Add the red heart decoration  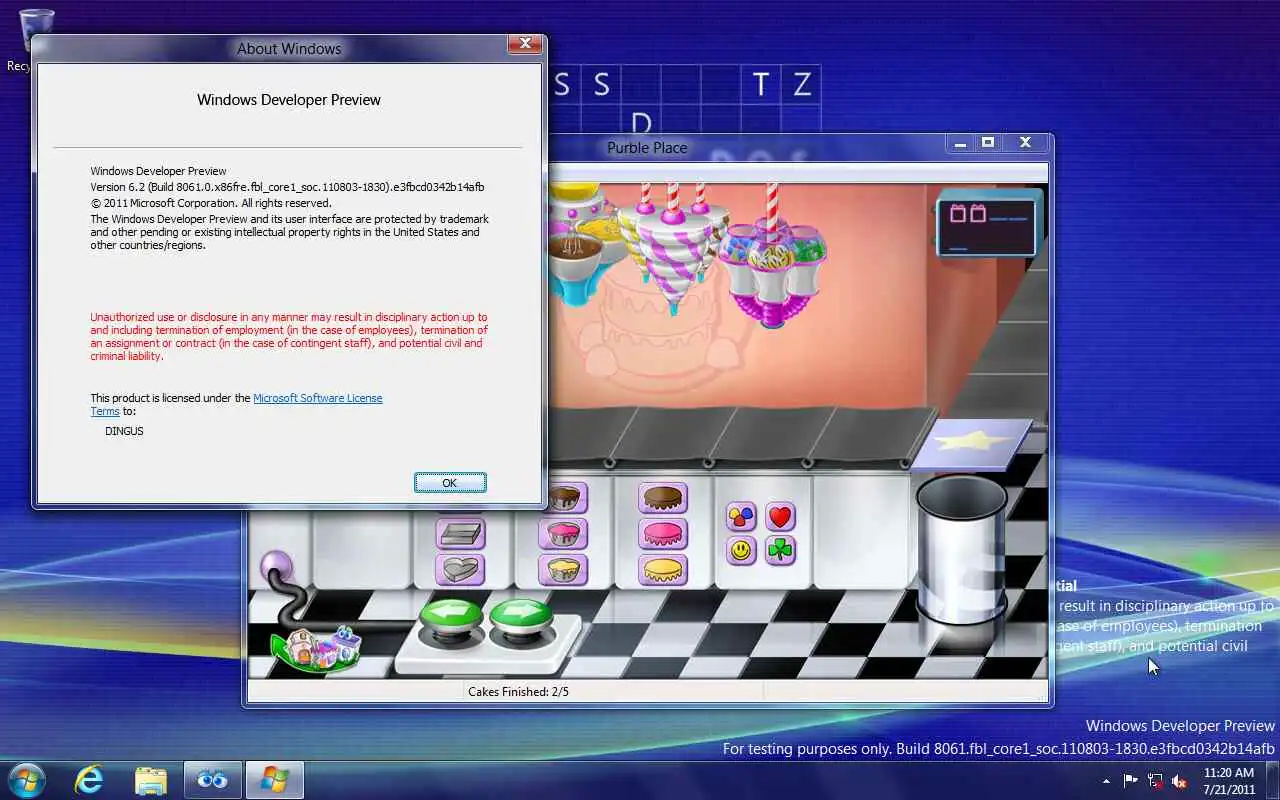coord(780,517)
